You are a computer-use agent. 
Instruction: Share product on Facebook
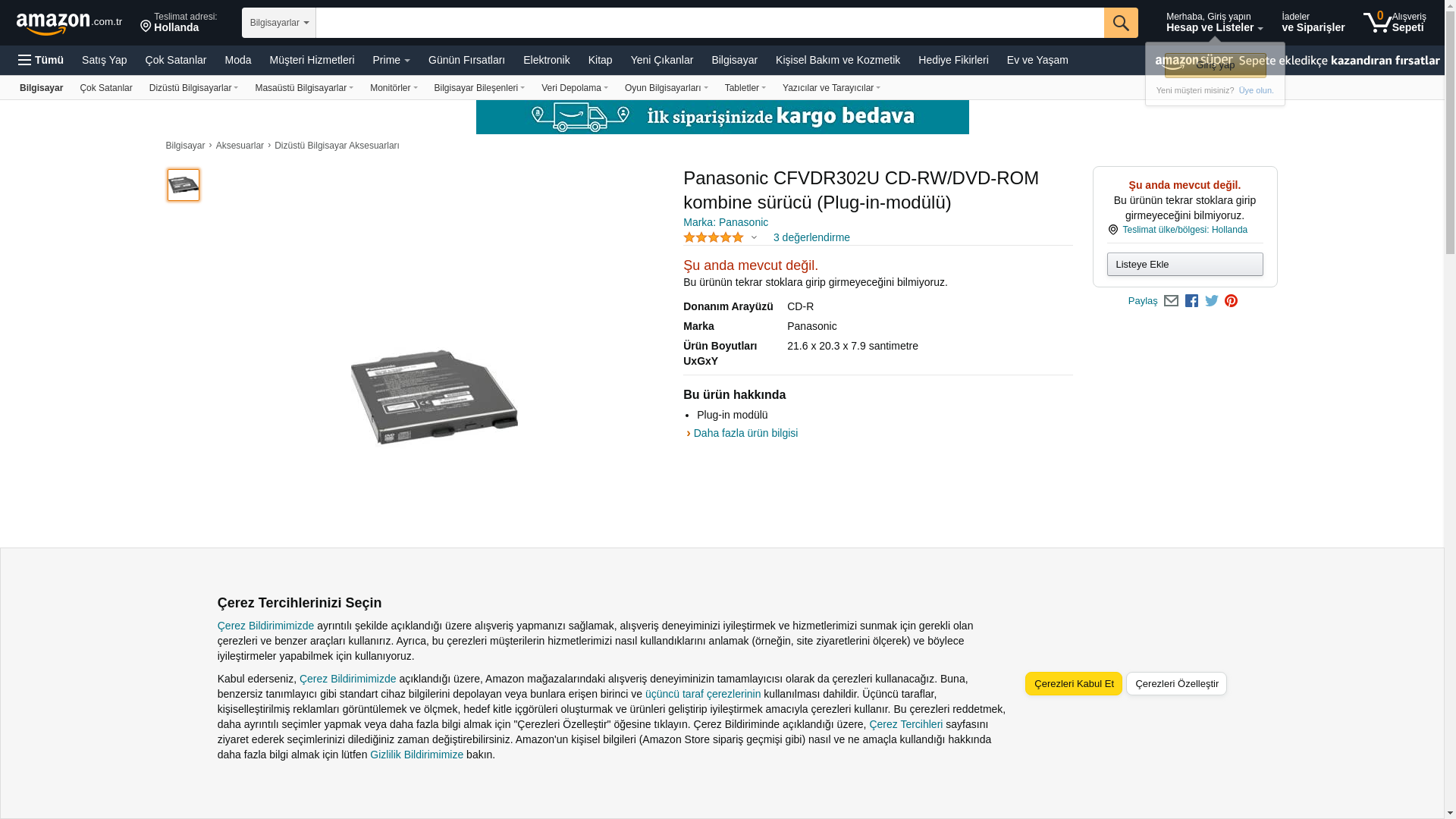coord(1191,301)
